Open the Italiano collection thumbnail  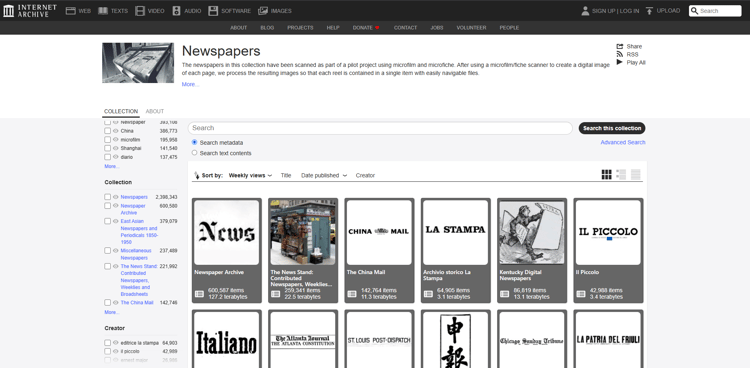click(x=227, y=340)
